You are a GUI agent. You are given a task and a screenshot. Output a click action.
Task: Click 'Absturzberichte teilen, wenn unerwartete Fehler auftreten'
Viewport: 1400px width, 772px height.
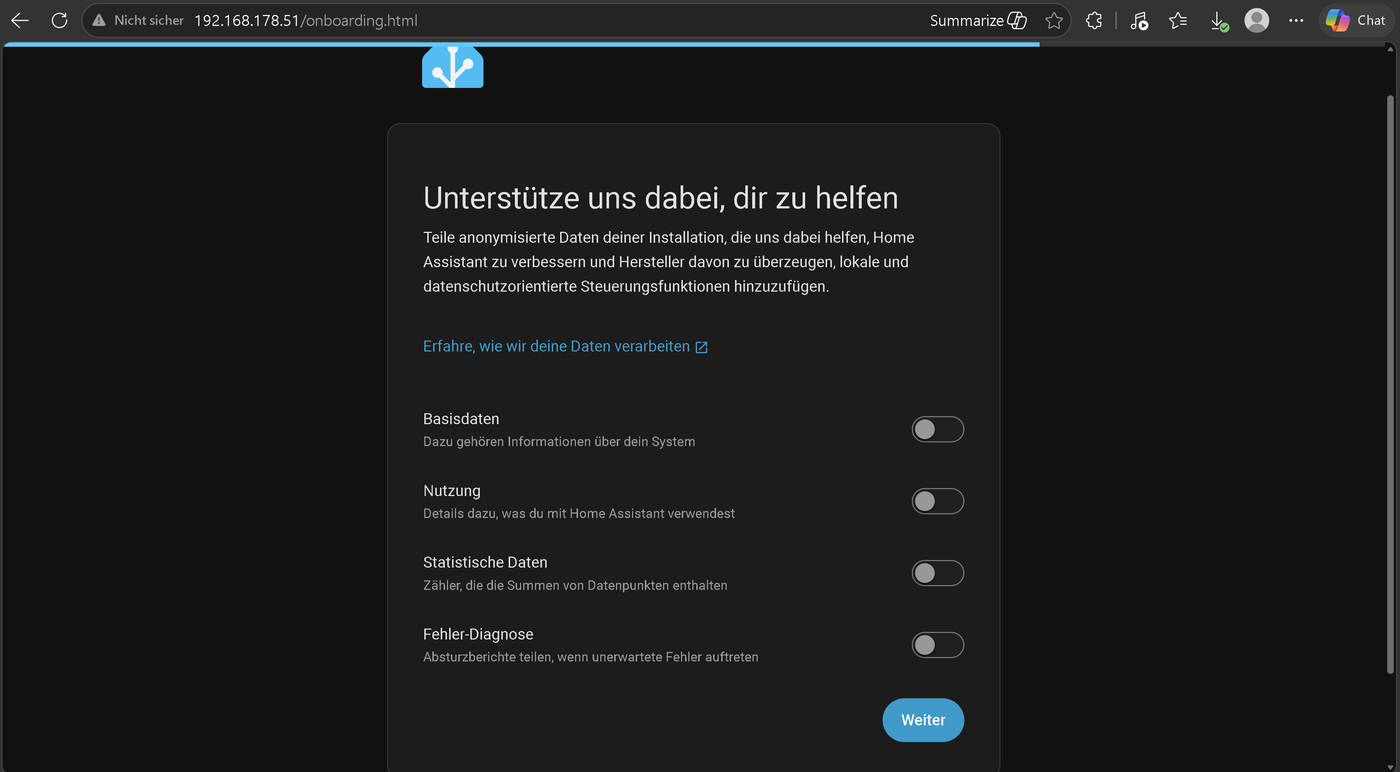[x=591, y=658]
